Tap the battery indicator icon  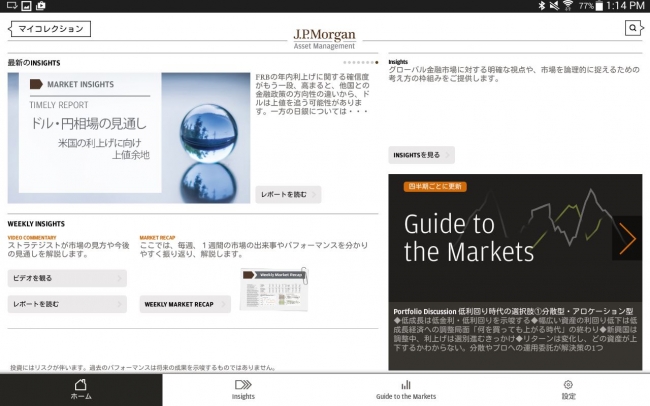pos(599,6)
